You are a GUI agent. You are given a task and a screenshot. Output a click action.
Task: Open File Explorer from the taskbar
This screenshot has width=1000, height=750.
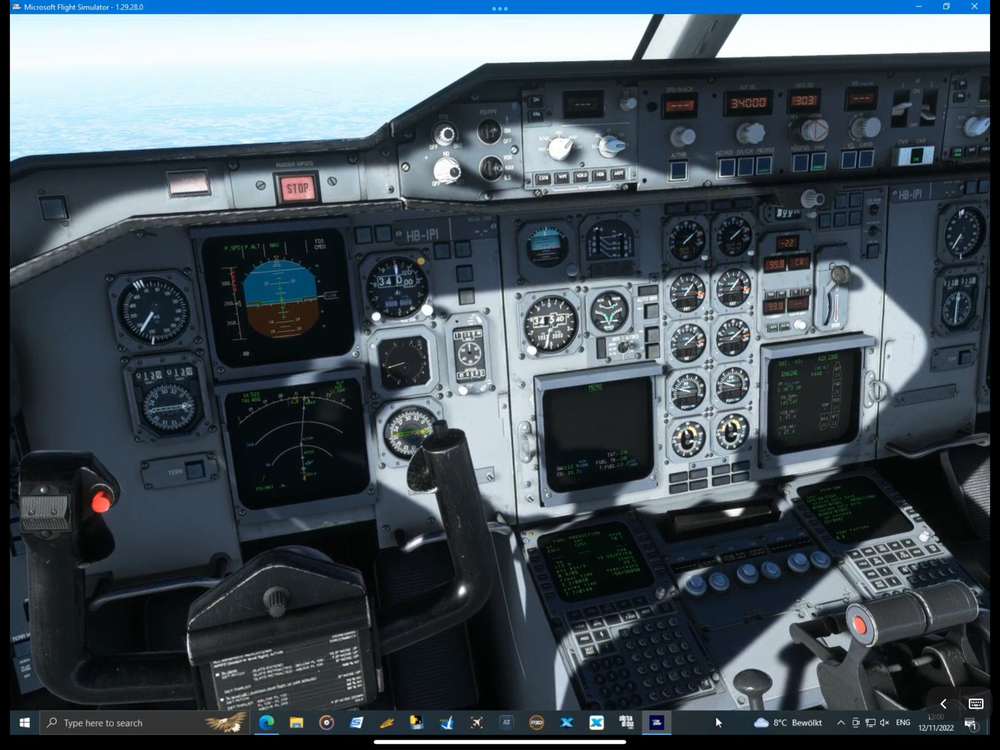pyautogui.click(x=297, y=722)
